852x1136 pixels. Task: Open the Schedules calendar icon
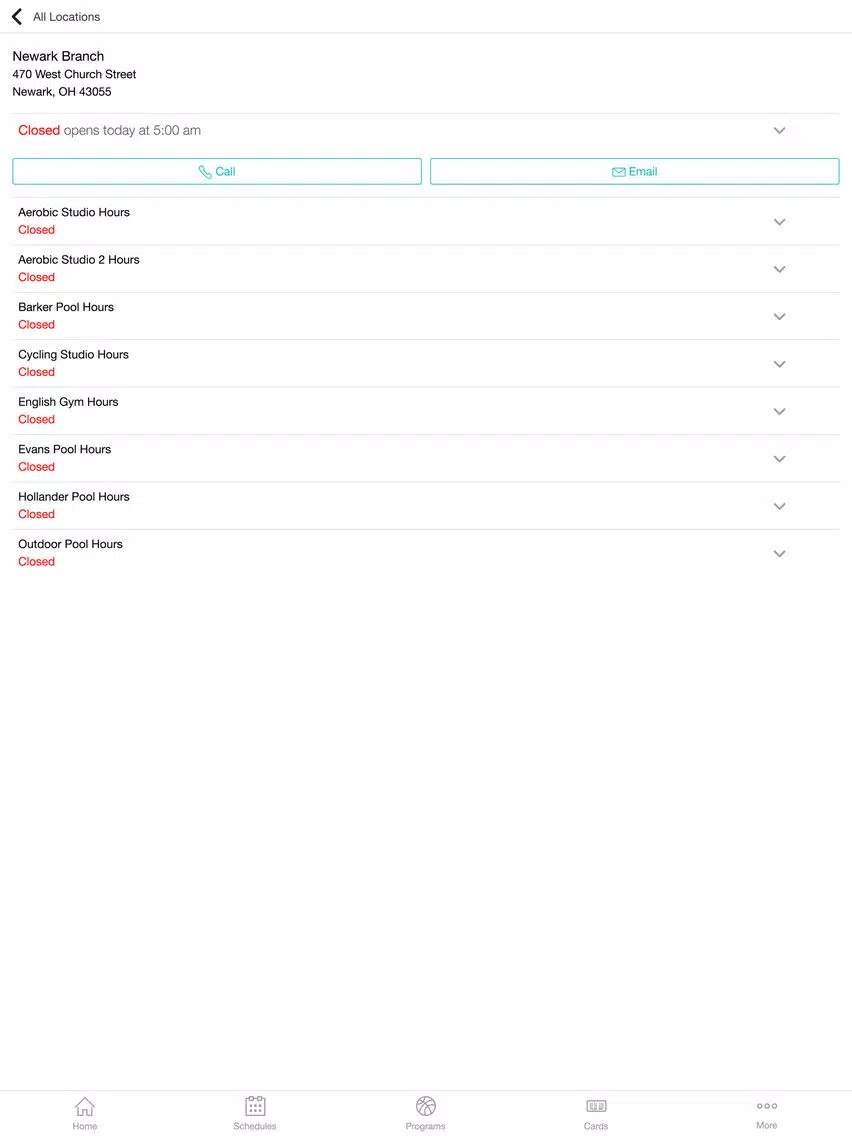[x=255, y=1106]
